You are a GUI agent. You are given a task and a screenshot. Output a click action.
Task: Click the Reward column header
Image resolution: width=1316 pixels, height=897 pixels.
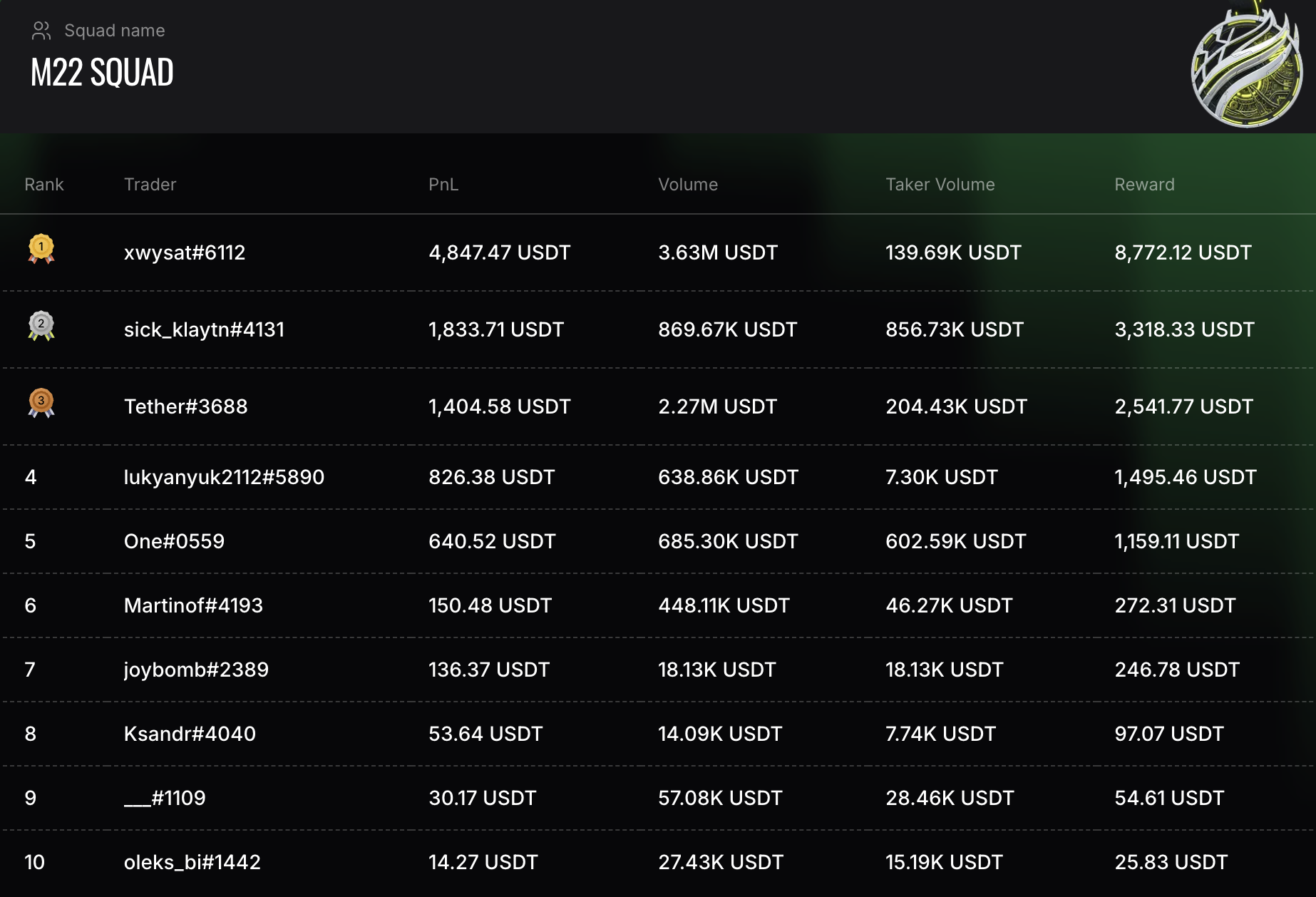pyautogui.click(x=1144, y=185)
